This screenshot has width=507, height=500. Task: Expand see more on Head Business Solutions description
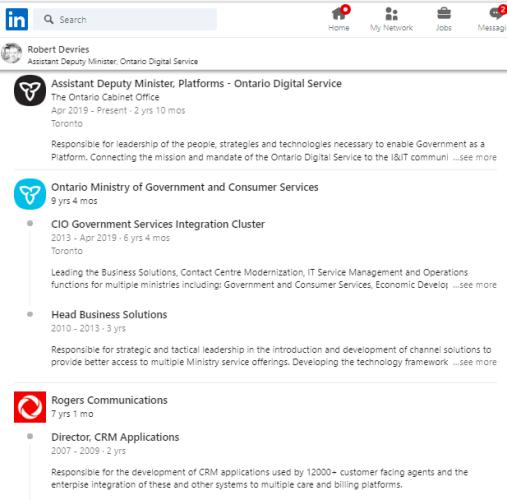pyautogui.click(x=475, y=362)
